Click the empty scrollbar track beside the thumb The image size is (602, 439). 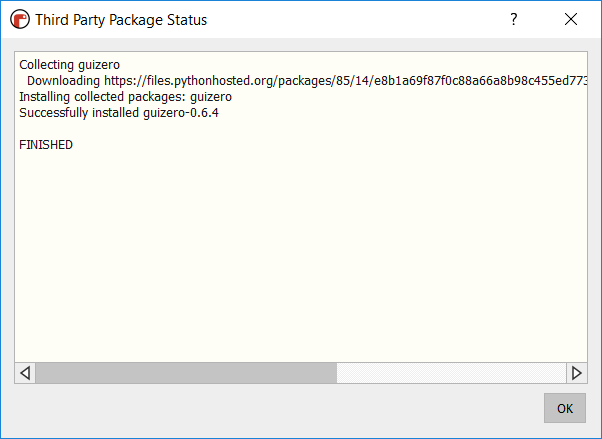452,373
